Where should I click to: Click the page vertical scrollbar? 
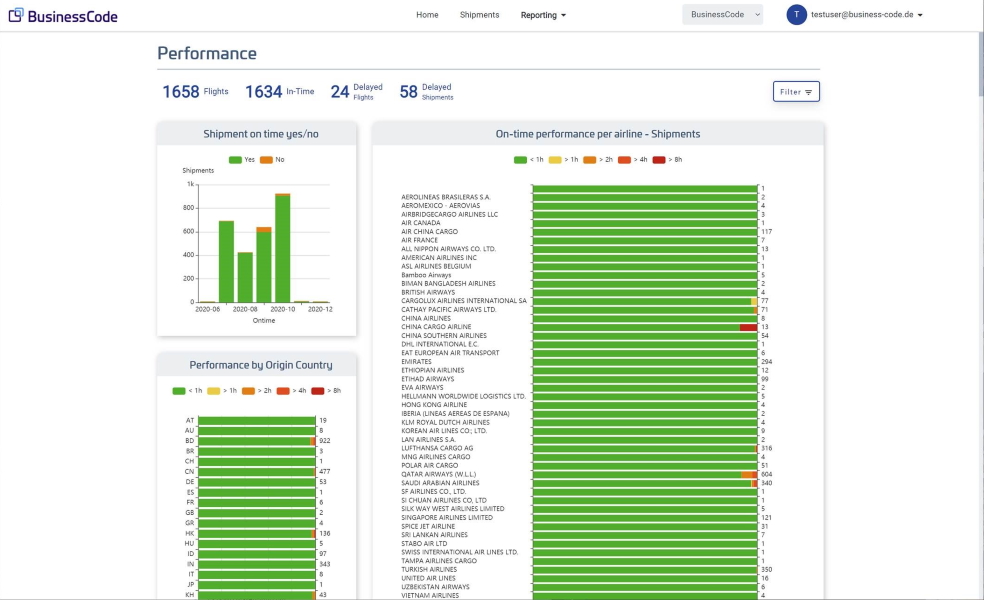coord(980,63)
